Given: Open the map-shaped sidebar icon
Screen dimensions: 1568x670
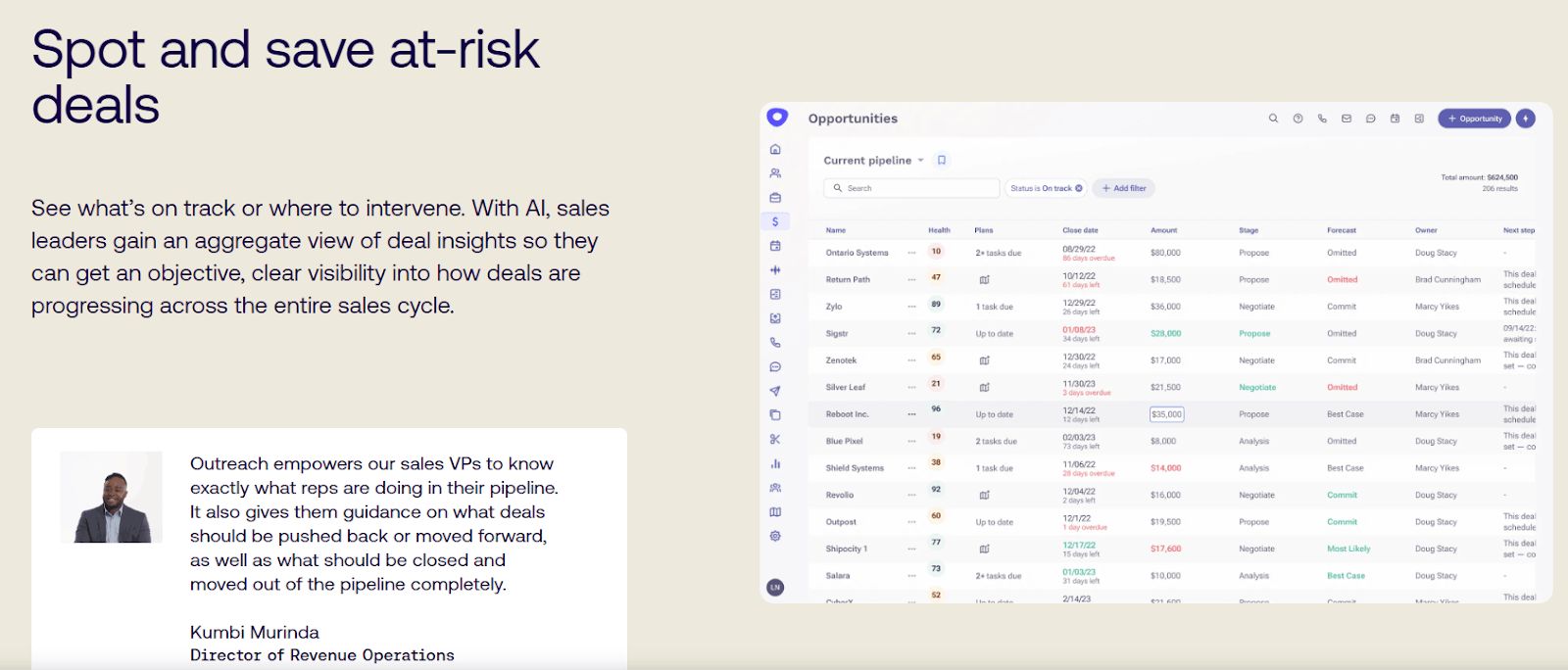Looking at the screenshot, I should point(775,511).
